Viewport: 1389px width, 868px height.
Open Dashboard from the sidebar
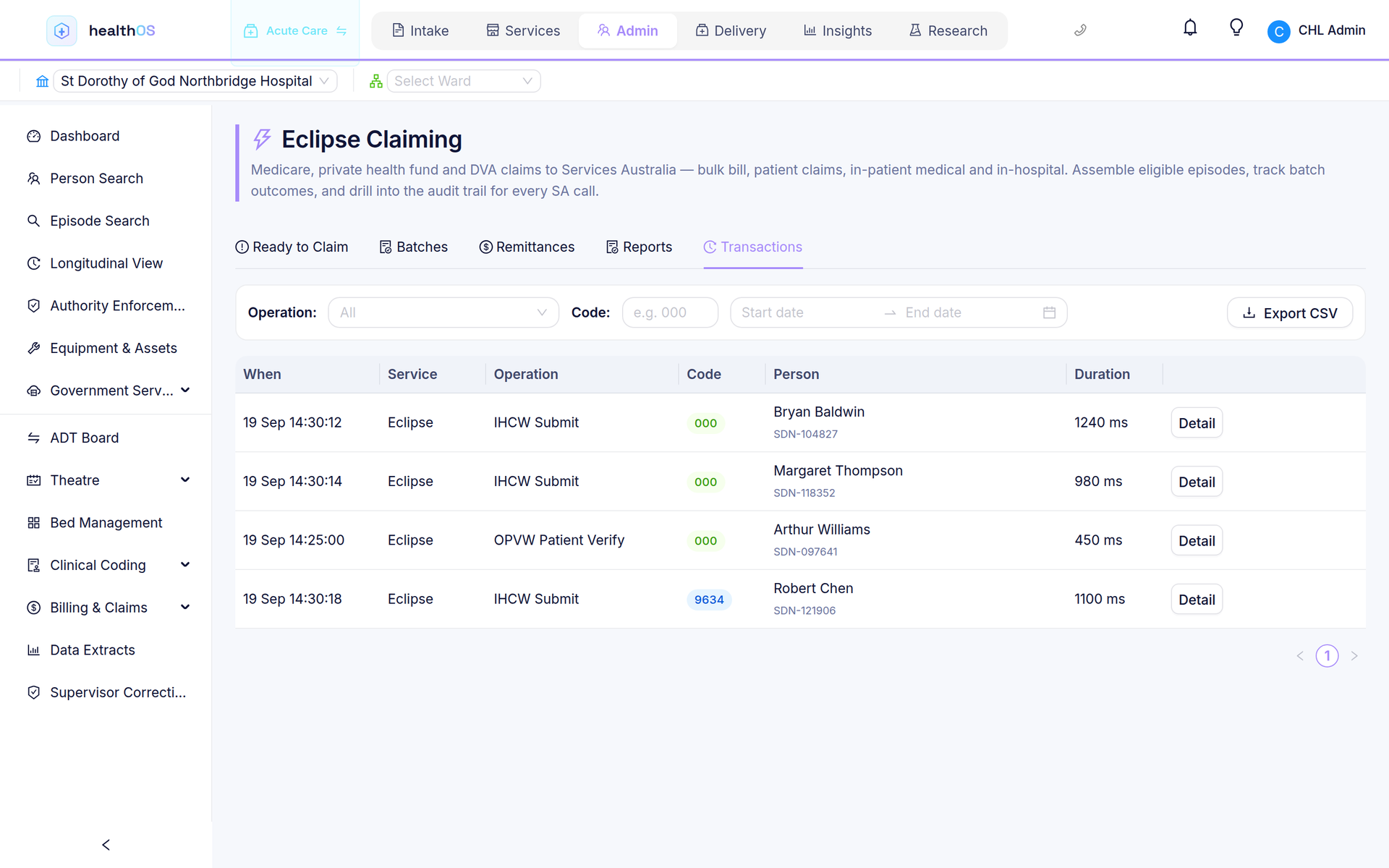point(106,136)
